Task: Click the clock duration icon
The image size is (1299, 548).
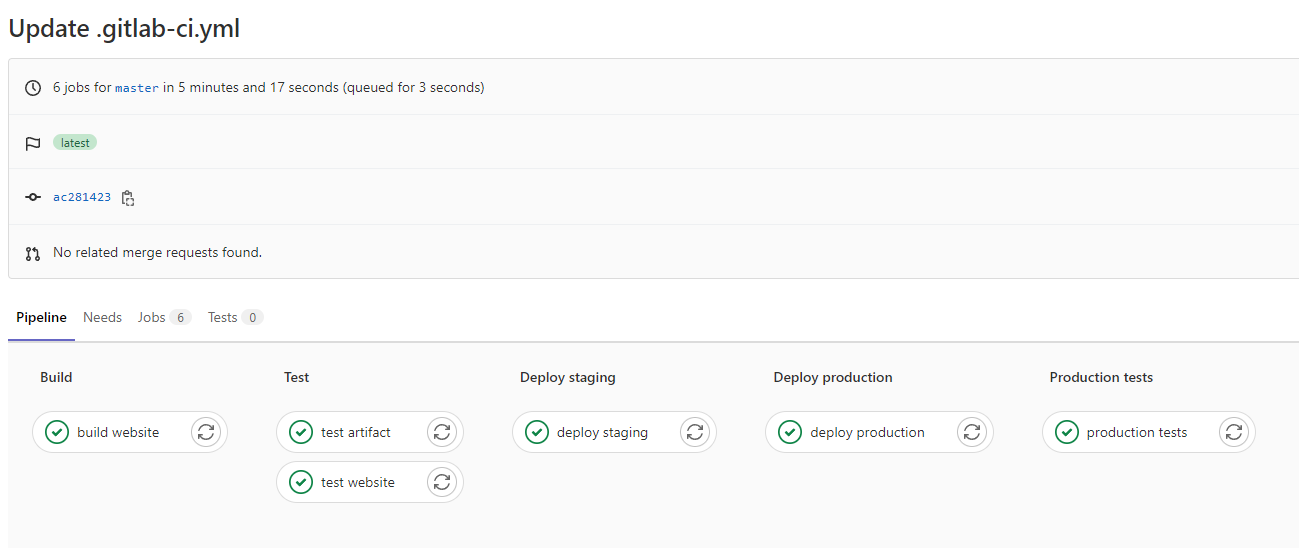Action: pyautogui.click(x=33, y=88)
